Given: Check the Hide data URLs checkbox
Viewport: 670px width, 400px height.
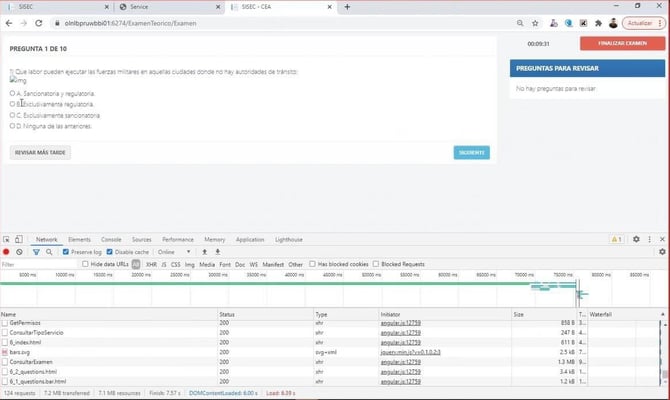Looking at the screenshot, I should [84, 264].
